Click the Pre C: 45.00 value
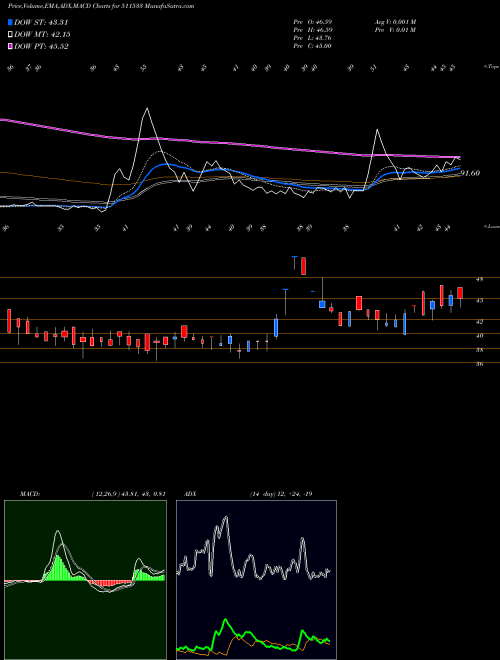This screenshot has height=660, width=500. [x=312, y=46]
